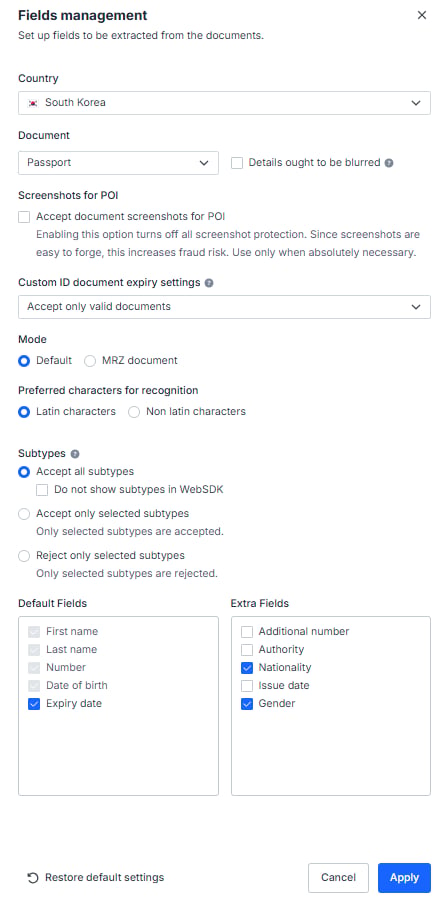
Task: Open the Accept only valid documents dropdown
Action: (224, 307)
